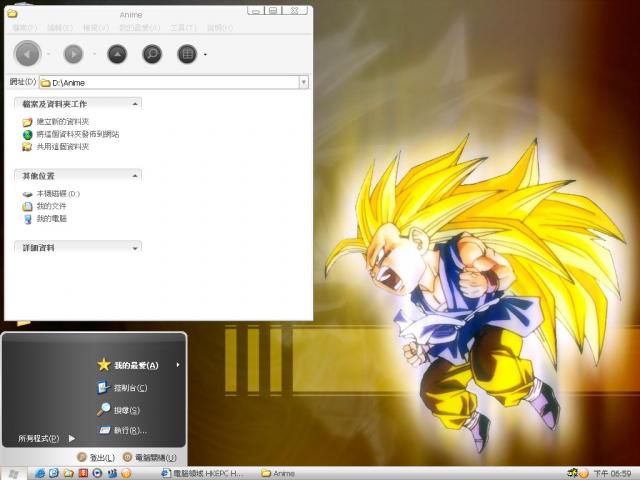The height and width of the screenshot is (480, 640).
Task: Click the Forward navigation button
Action: [73, 54]
